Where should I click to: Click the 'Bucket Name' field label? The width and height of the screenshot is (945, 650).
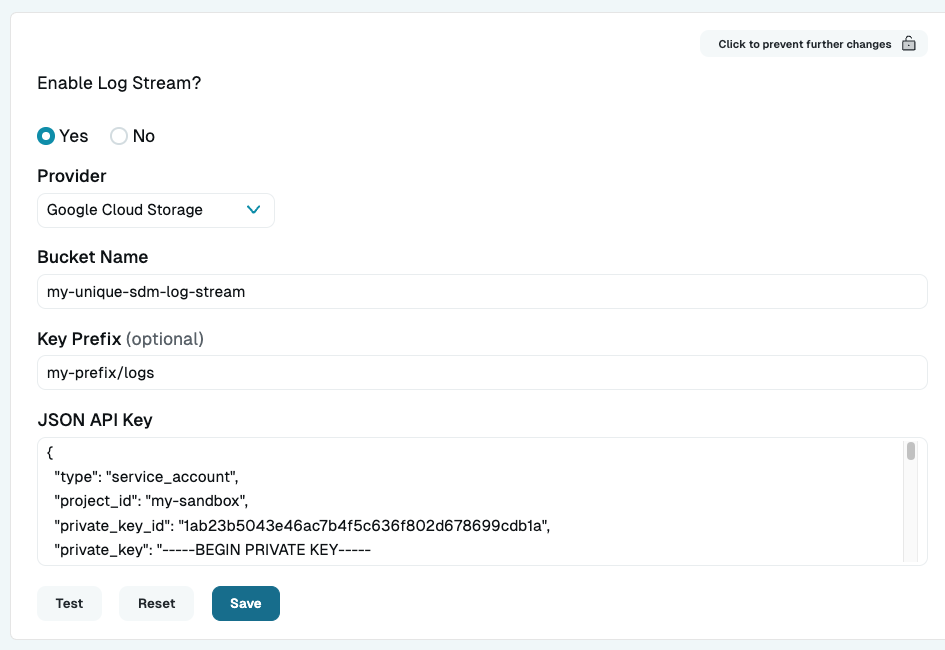point(92,257)
